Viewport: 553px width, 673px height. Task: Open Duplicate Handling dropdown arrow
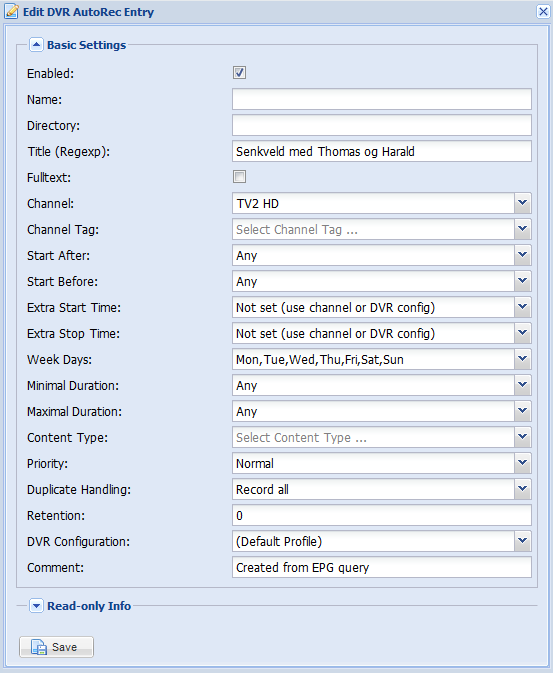(523, 489)
